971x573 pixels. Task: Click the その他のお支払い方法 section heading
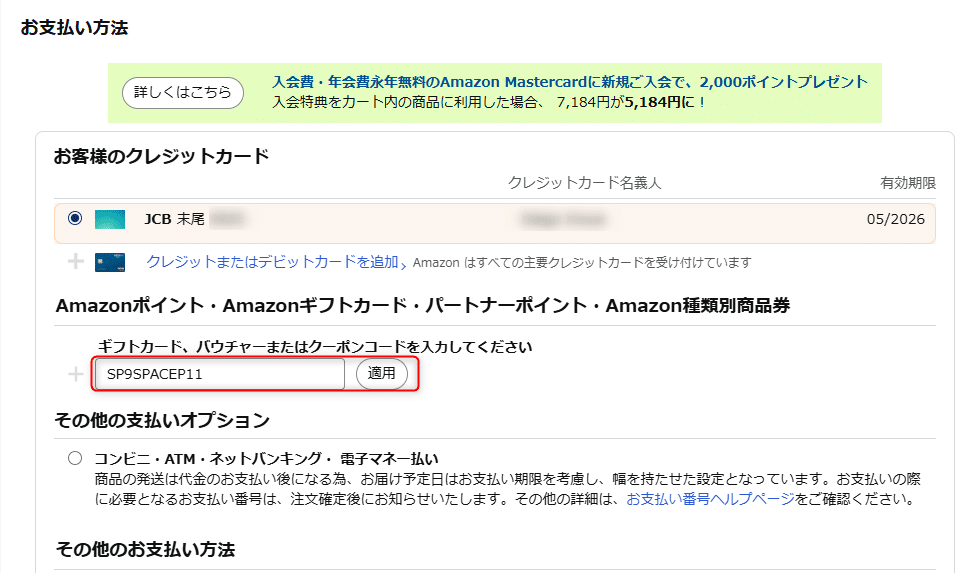click(x=145, y=549)
